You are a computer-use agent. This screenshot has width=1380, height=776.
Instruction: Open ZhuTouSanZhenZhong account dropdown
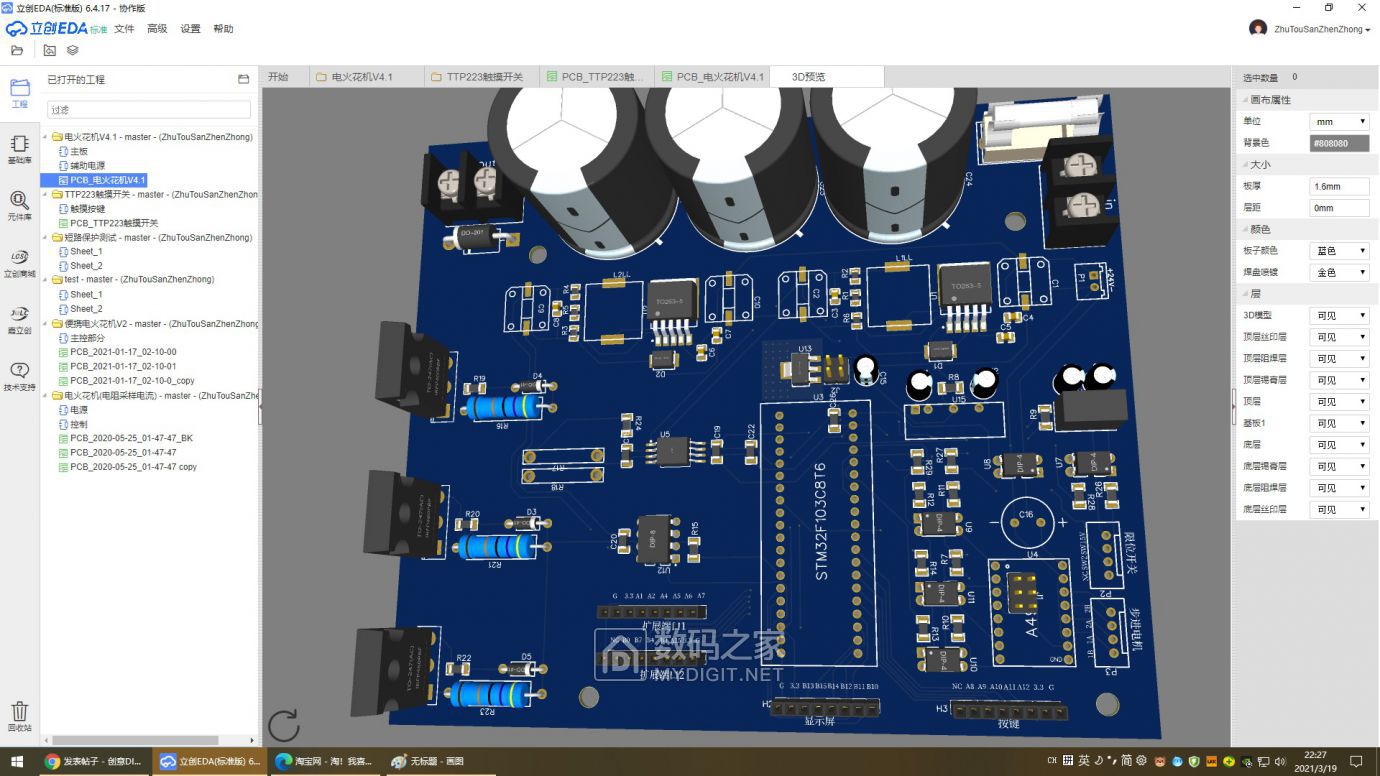(1322, 29)
